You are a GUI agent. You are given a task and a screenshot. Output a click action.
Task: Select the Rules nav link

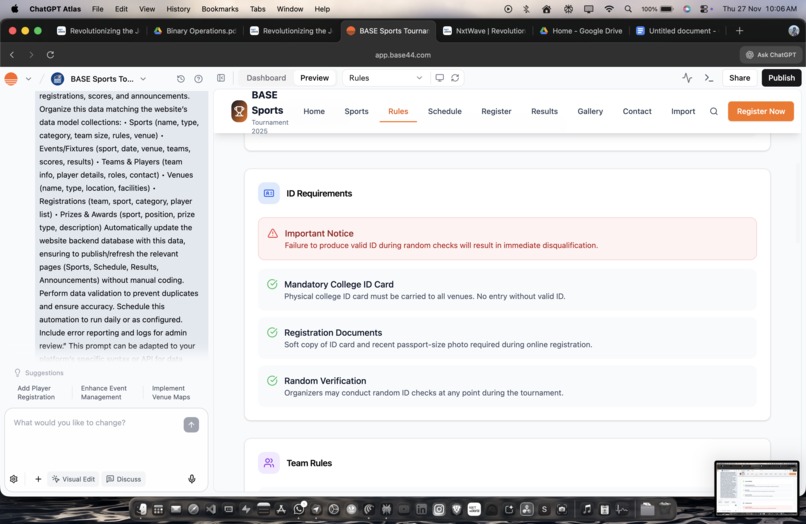click(398, 111)
